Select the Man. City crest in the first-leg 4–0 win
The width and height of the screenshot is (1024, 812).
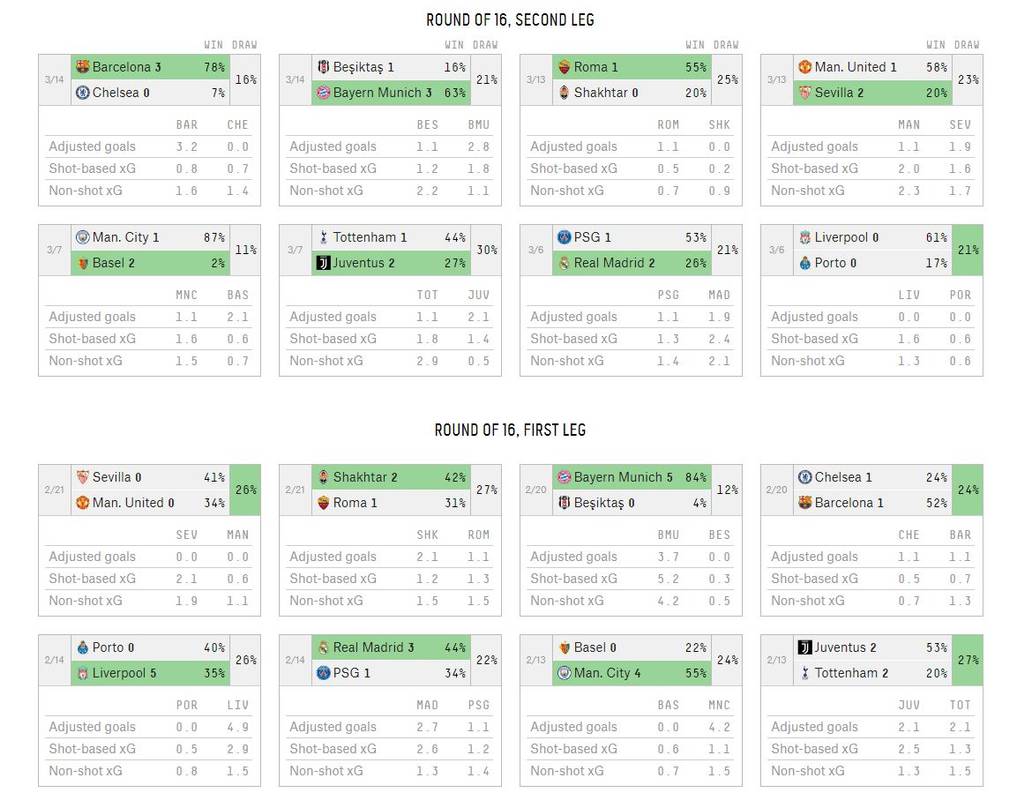564,673
